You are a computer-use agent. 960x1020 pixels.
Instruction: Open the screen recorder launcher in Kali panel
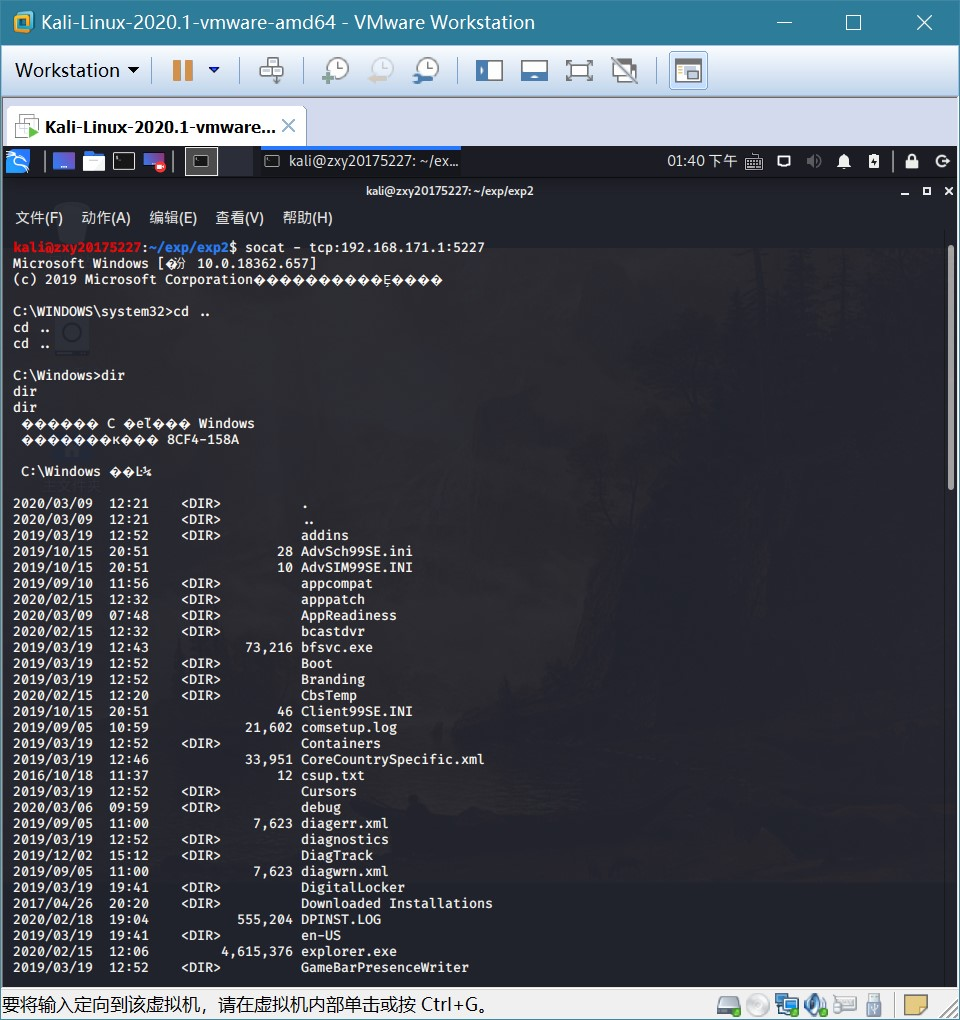pos(155,161)
